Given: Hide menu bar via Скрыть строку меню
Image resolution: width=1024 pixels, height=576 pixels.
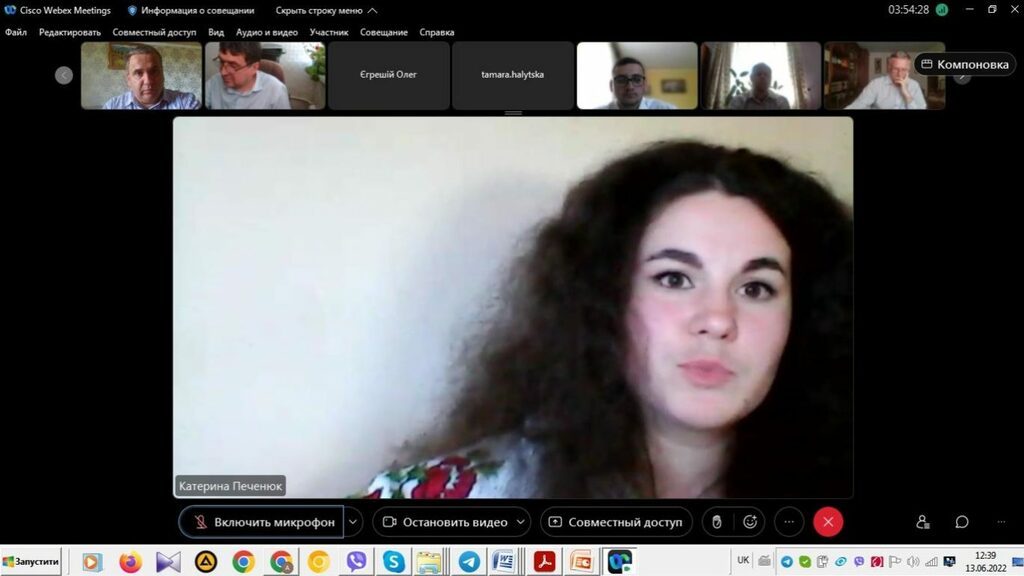Looking at the screenshot, I should pos(326,10).
